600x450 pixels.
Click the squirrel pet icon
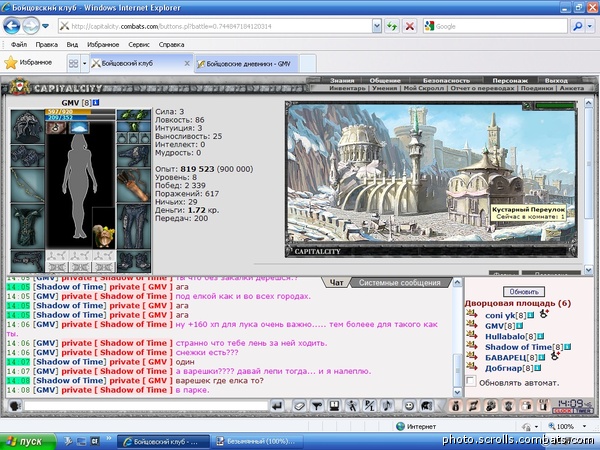point(104,236)
